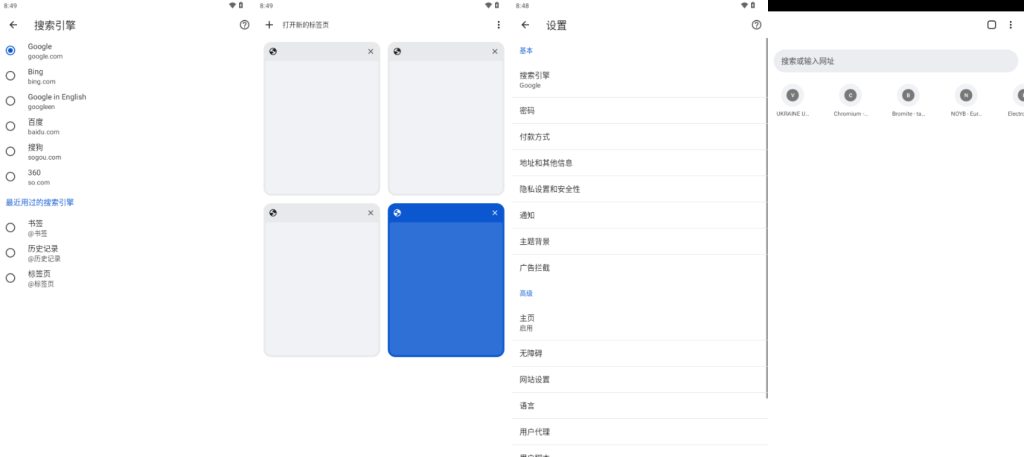
Task: Click globe favicon on blue tab card
Action: click(x=397, y=213)
